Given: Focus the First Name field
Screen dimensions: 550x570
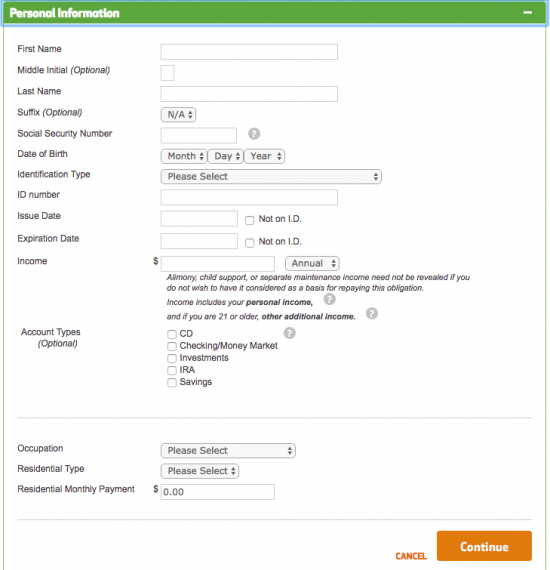Looking at the screenshot, I should 249,52.
